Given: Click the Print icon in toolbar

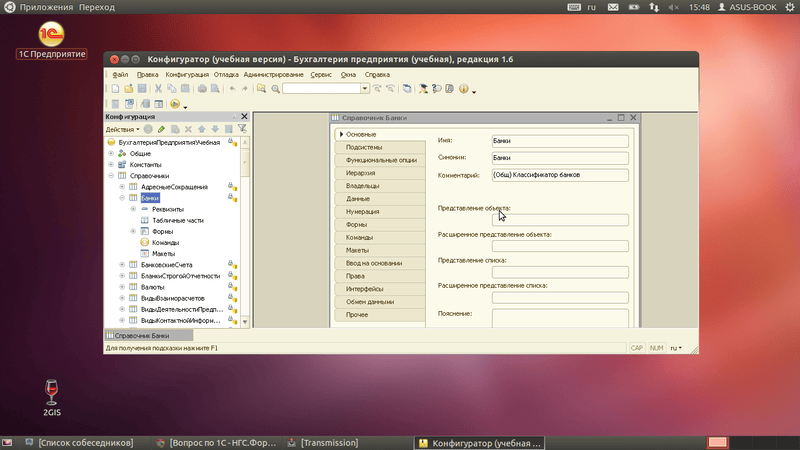Looking at the screenshot, I should tap(201, 89).
